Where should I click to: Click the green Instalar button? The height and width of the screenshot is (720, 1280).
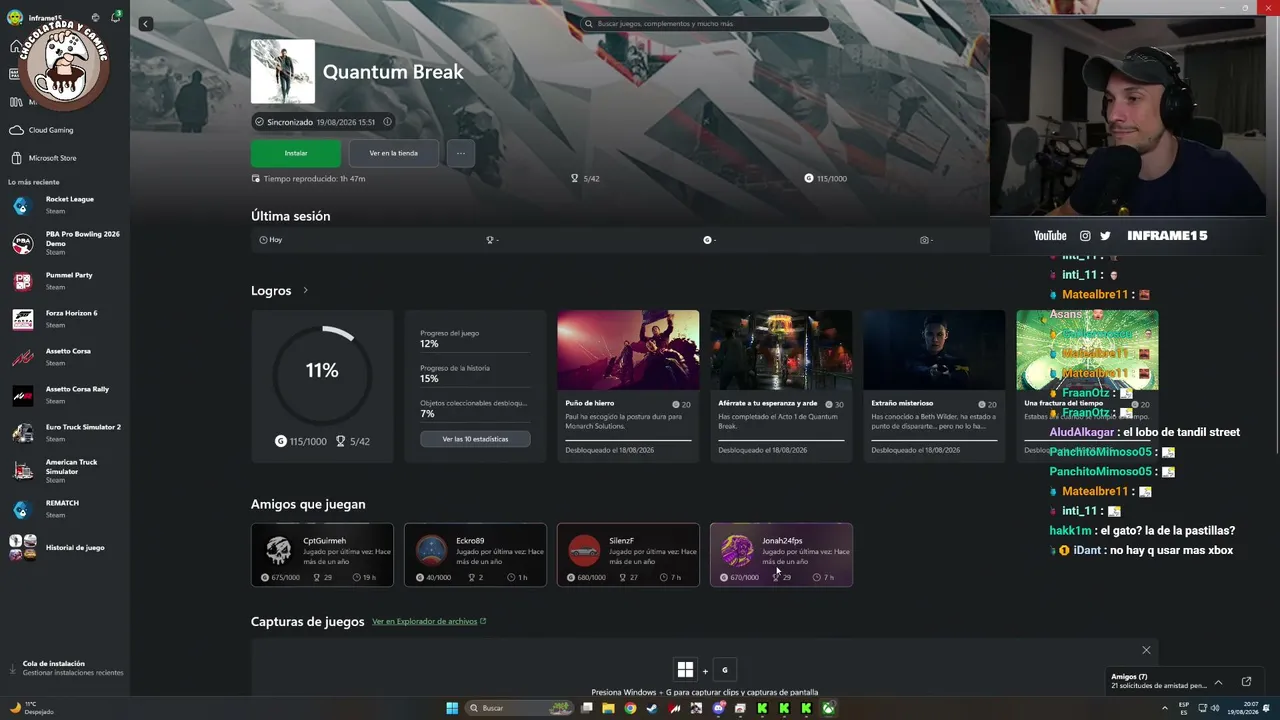(x=296, y=153)
